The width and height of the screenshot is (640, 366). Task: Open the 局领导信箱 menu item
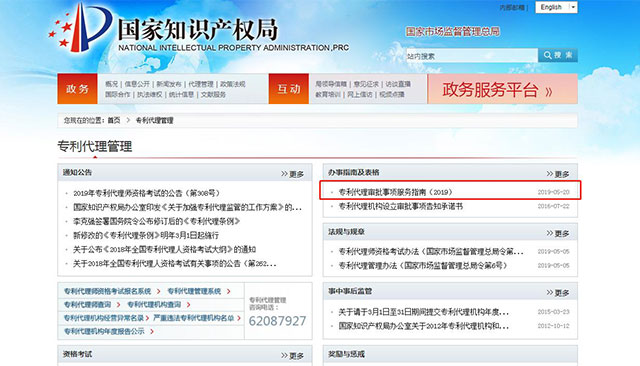click(x=331, y=84)
